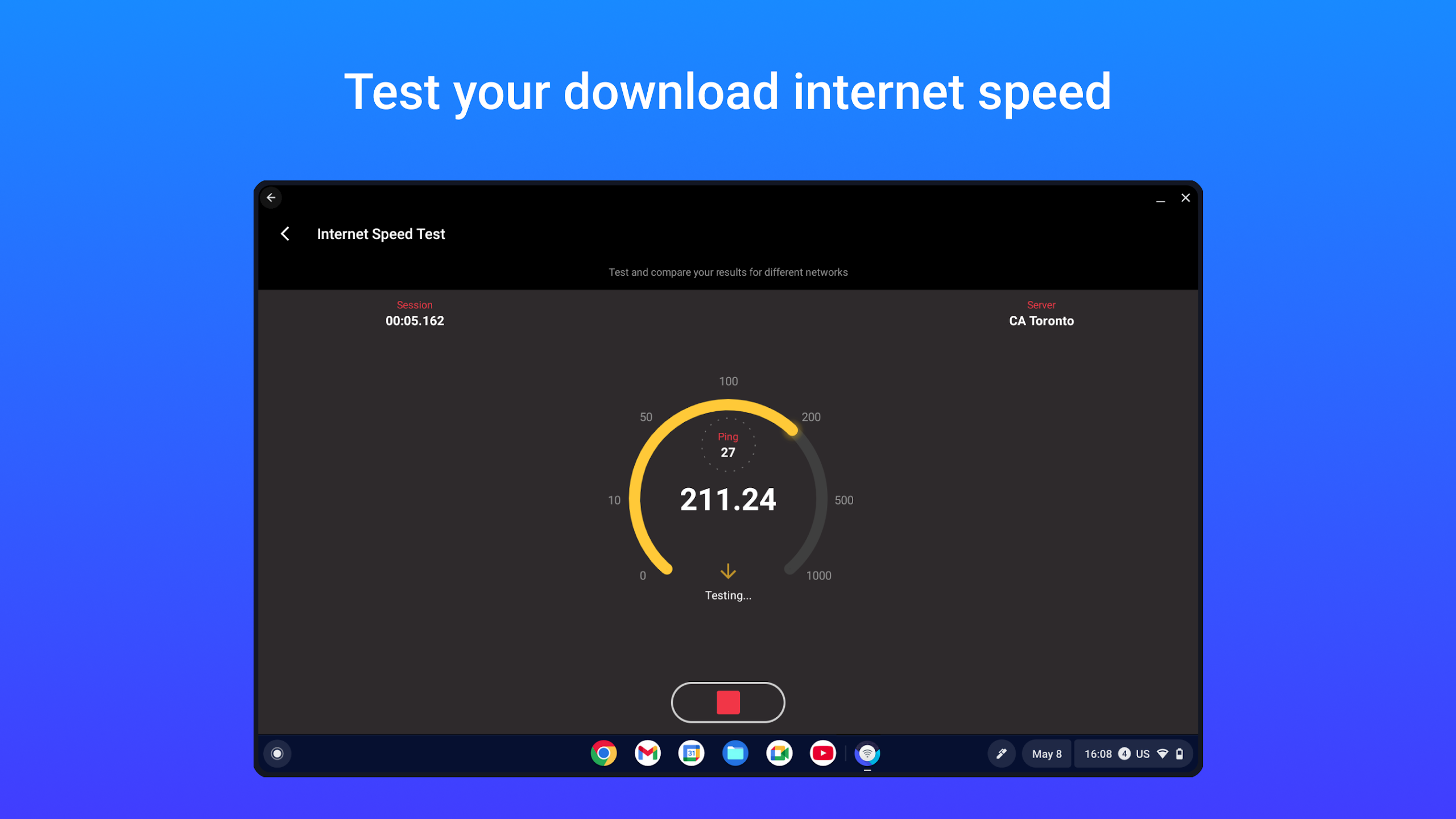Click the Ping 27 indicator

click(728, 445)
